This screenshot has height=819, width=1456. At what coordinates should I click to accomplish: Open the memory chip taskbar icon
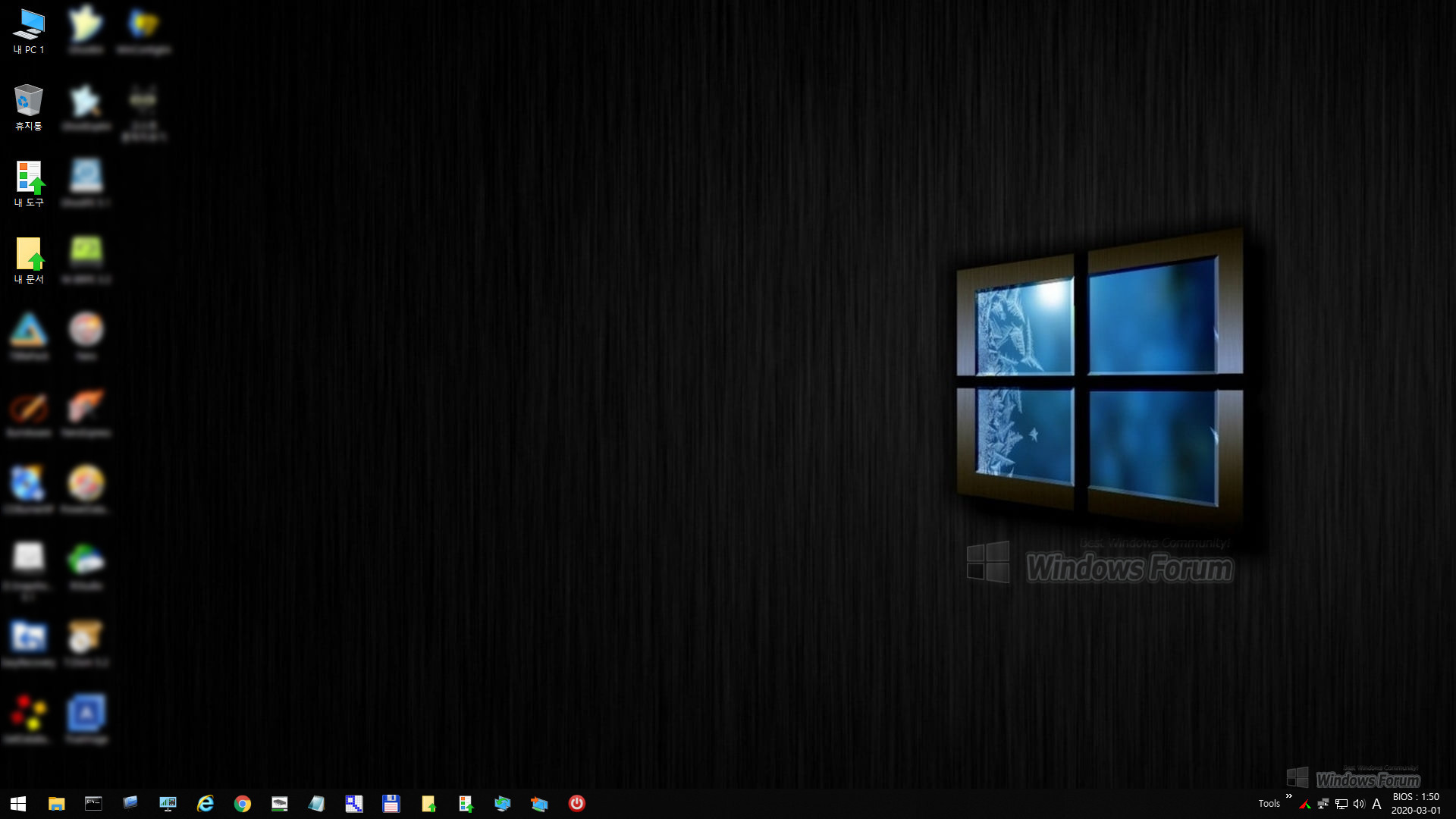tap(279, 803)
